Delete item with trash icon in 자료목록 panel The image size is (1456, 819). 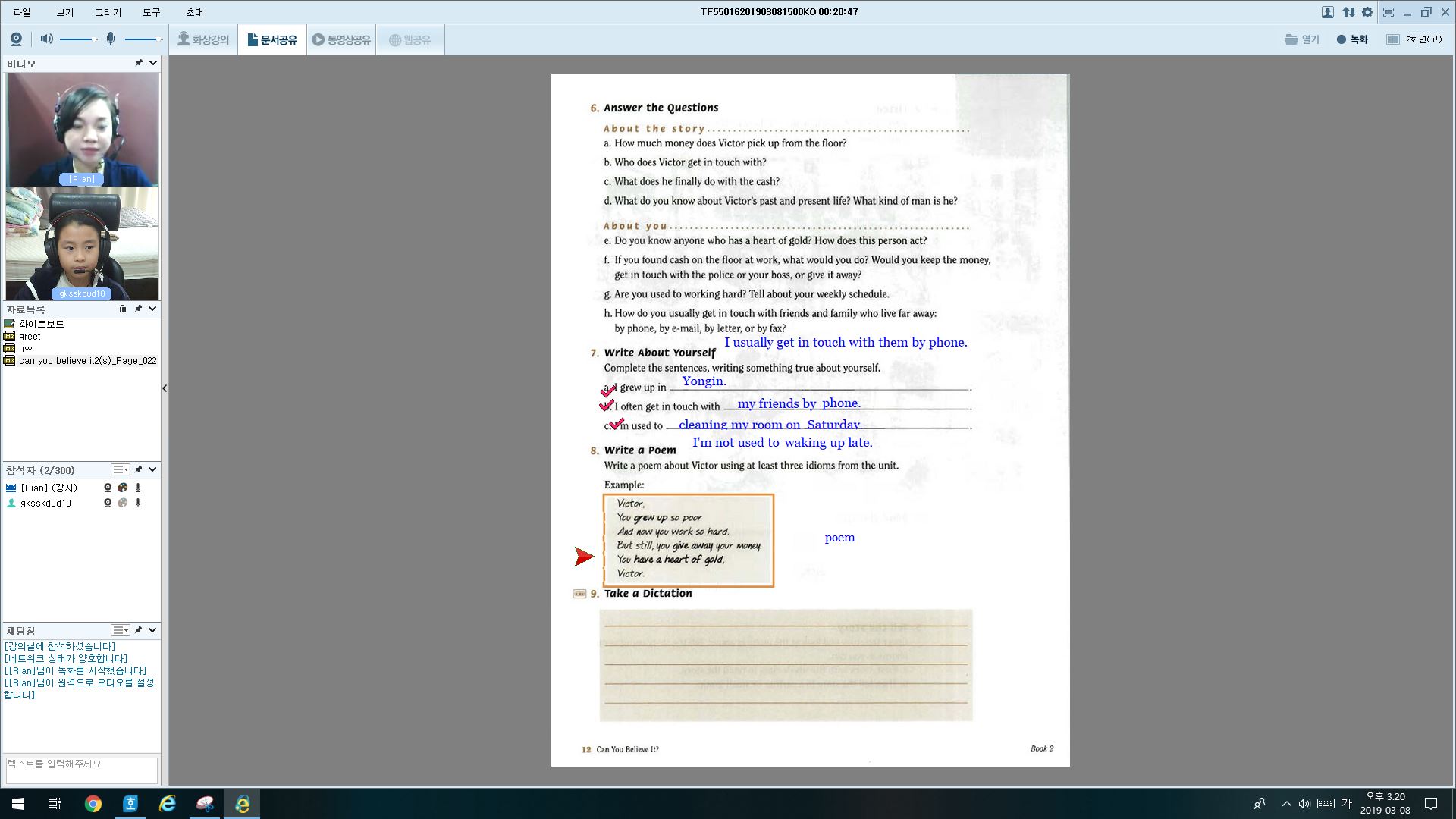[x=123, y=309]
